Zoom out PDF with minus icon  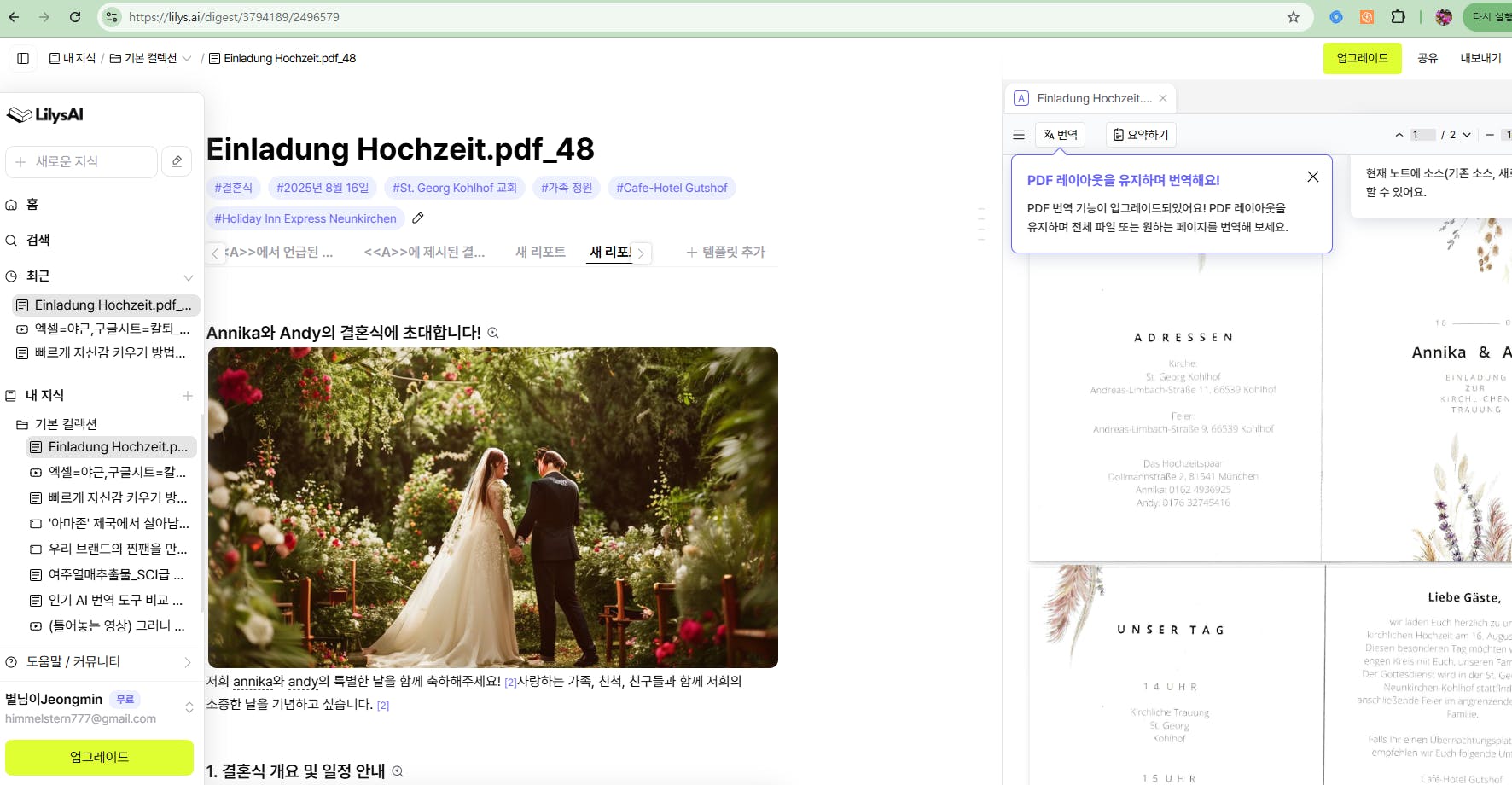1490,135
